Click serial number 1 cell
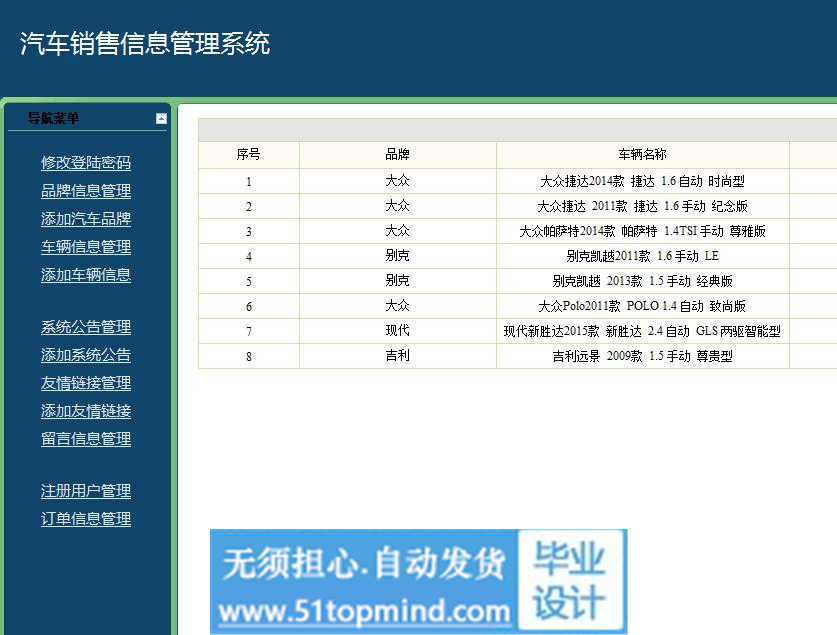 click(x=249, y=181)
